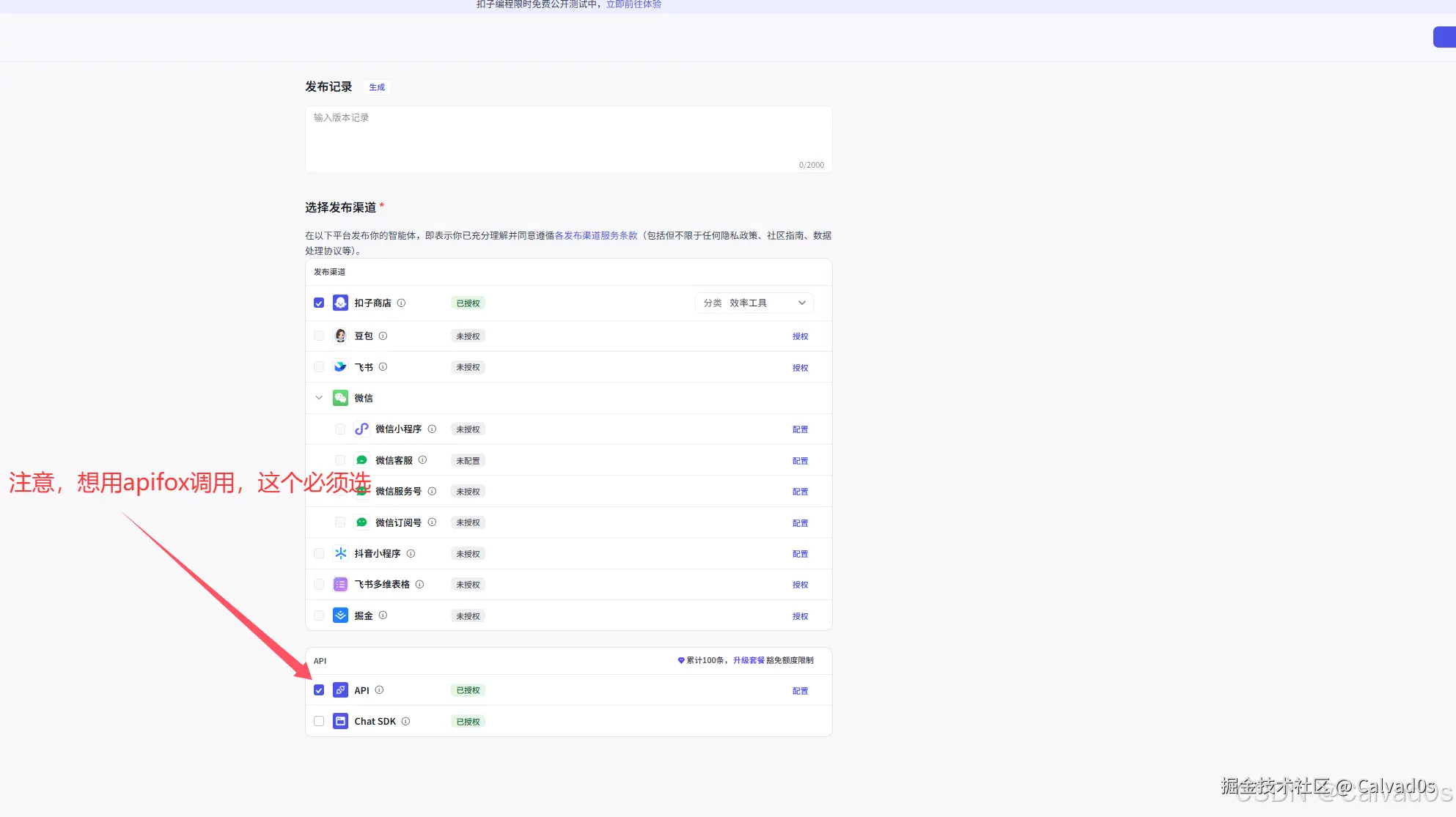Click info icon next to Chat SDK
Viewport: 1456px width, 817px height.
coord(405,722)
